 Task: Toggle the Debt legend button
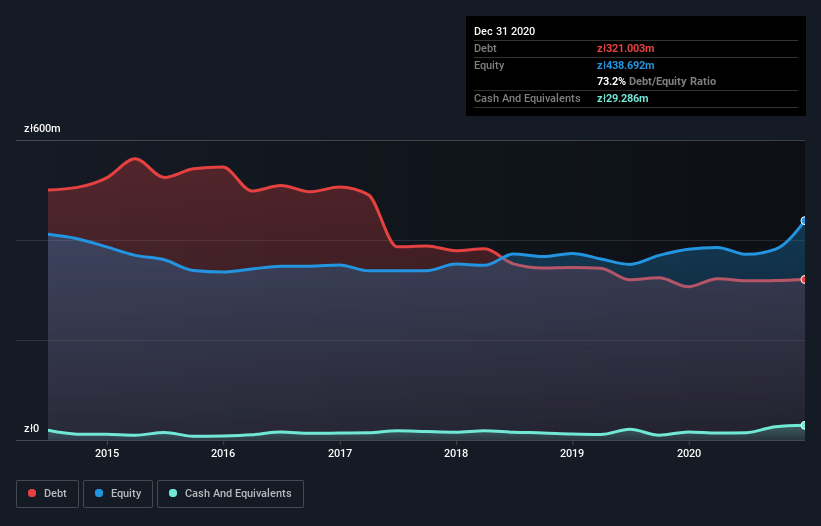point(47,494)
